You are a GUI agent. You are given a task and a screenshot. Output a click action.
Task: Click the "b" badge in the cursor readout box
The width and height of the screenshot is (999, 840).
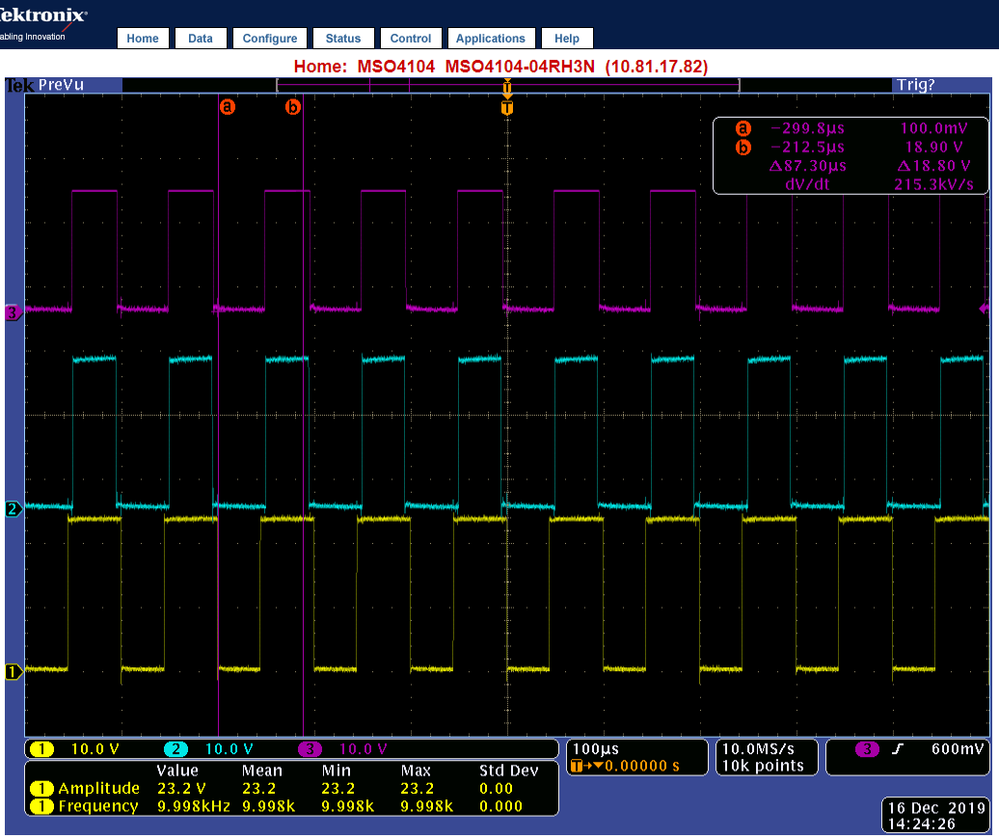coord(742,146)
